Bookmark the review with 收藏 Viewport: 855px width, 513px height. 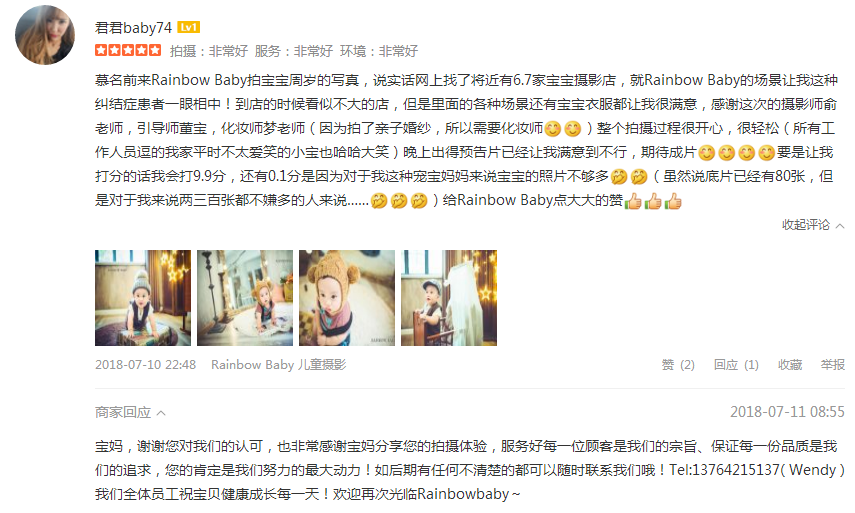pos(790,365)
